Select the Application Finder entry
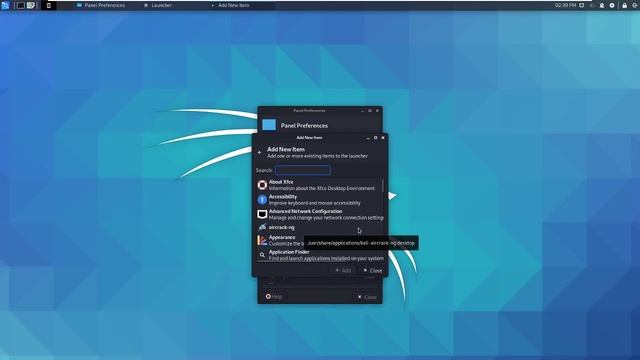640x360 pixels. coord(320,255)
